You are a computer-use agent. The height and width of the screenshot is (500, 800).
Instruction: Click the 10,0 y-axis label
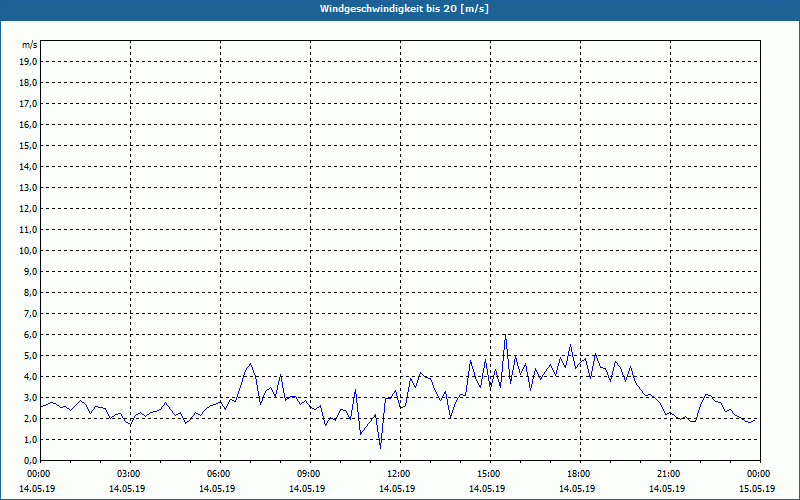click(28, 251)
